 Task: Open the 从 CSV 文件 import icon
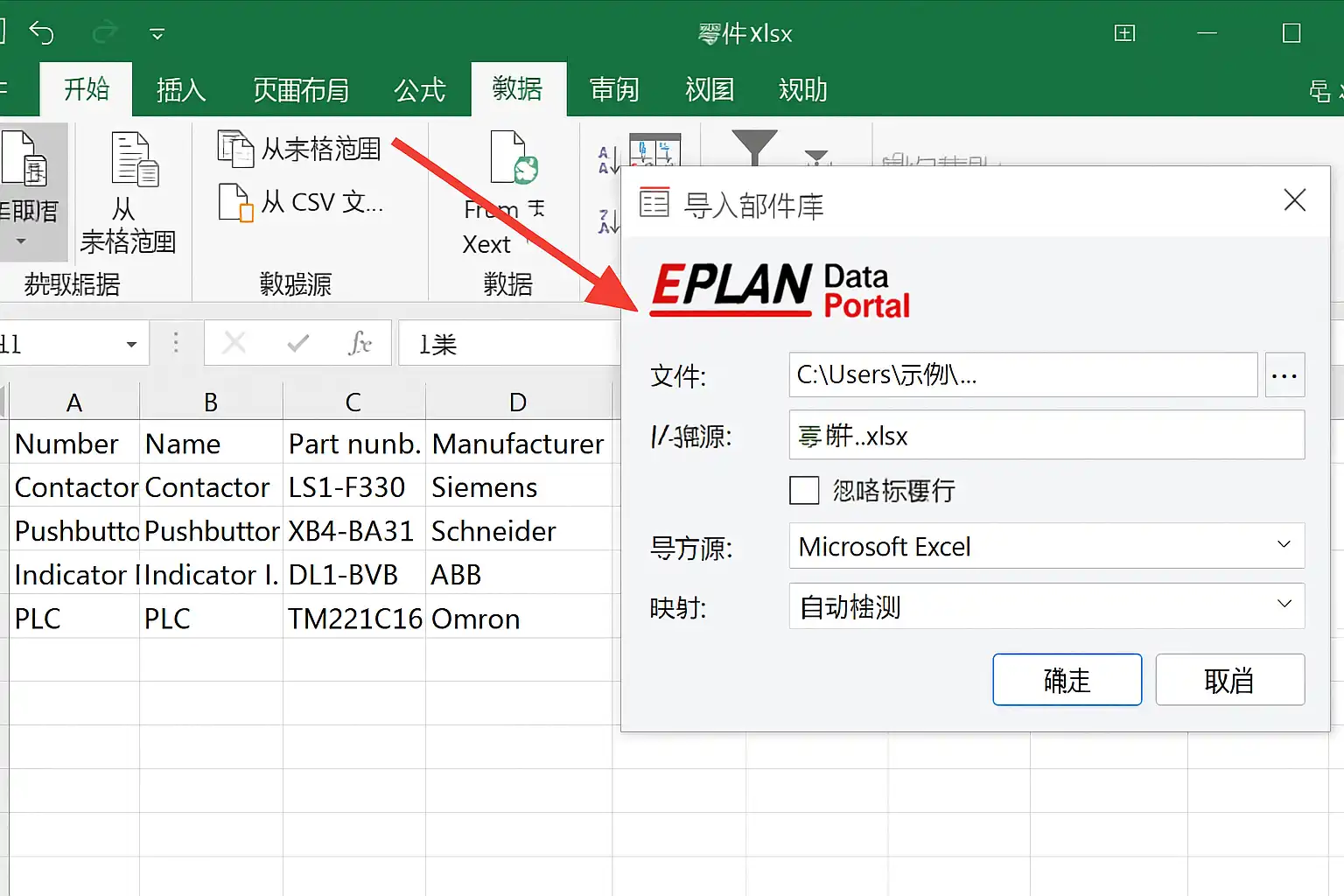[x=234, y=202]
